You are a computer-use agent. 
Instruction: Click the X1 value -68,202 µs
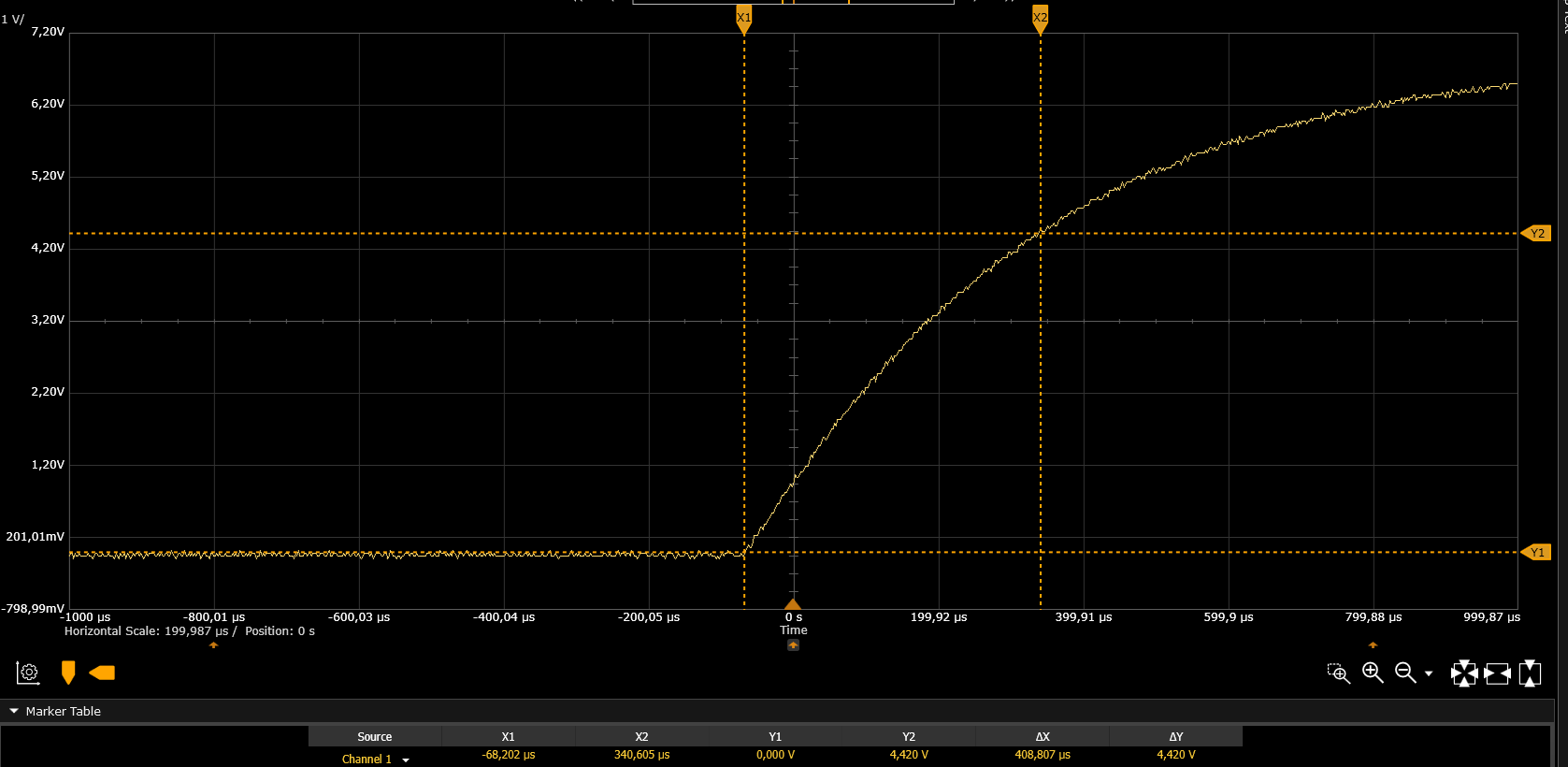tap(509, 755)
